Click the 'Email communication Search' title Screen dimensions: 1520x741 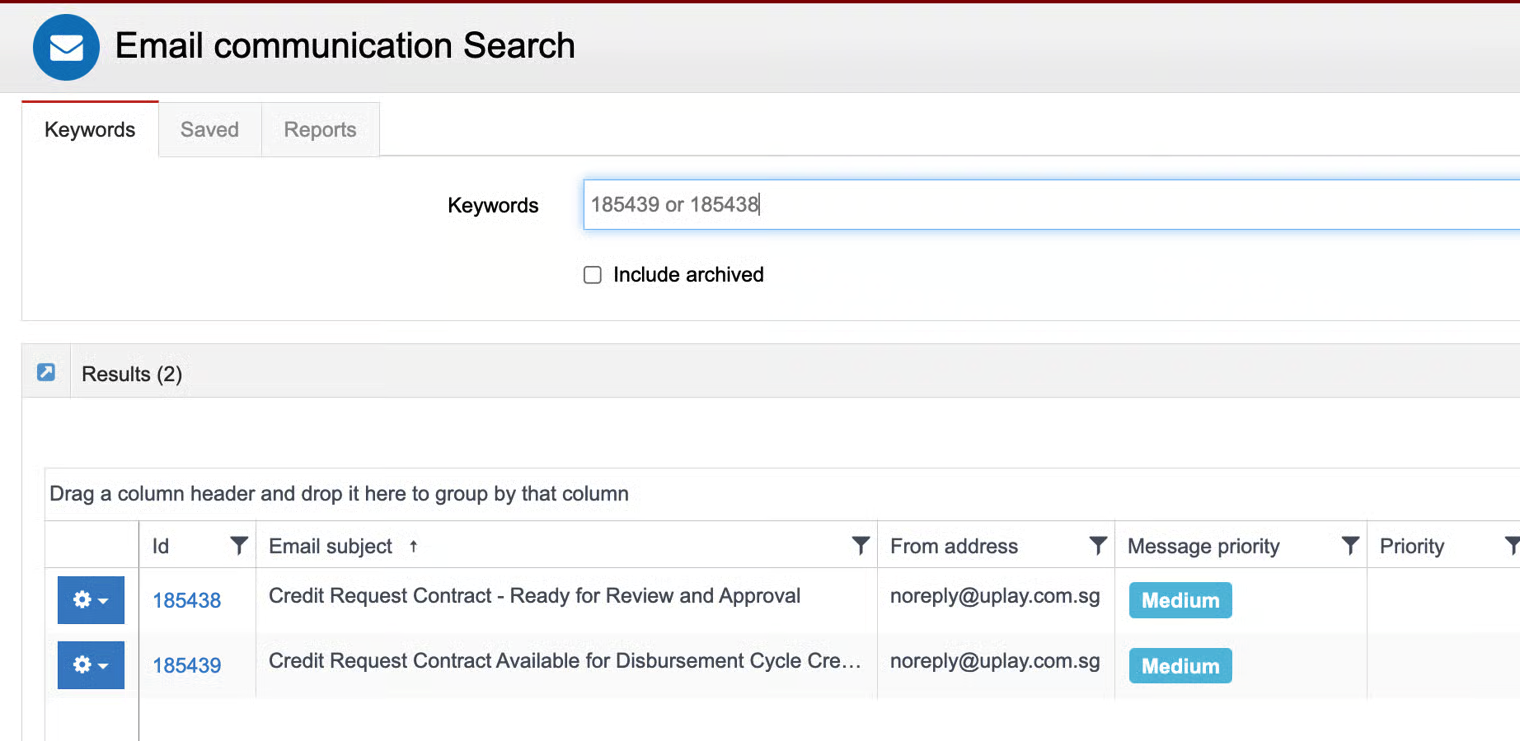[345, 46]
